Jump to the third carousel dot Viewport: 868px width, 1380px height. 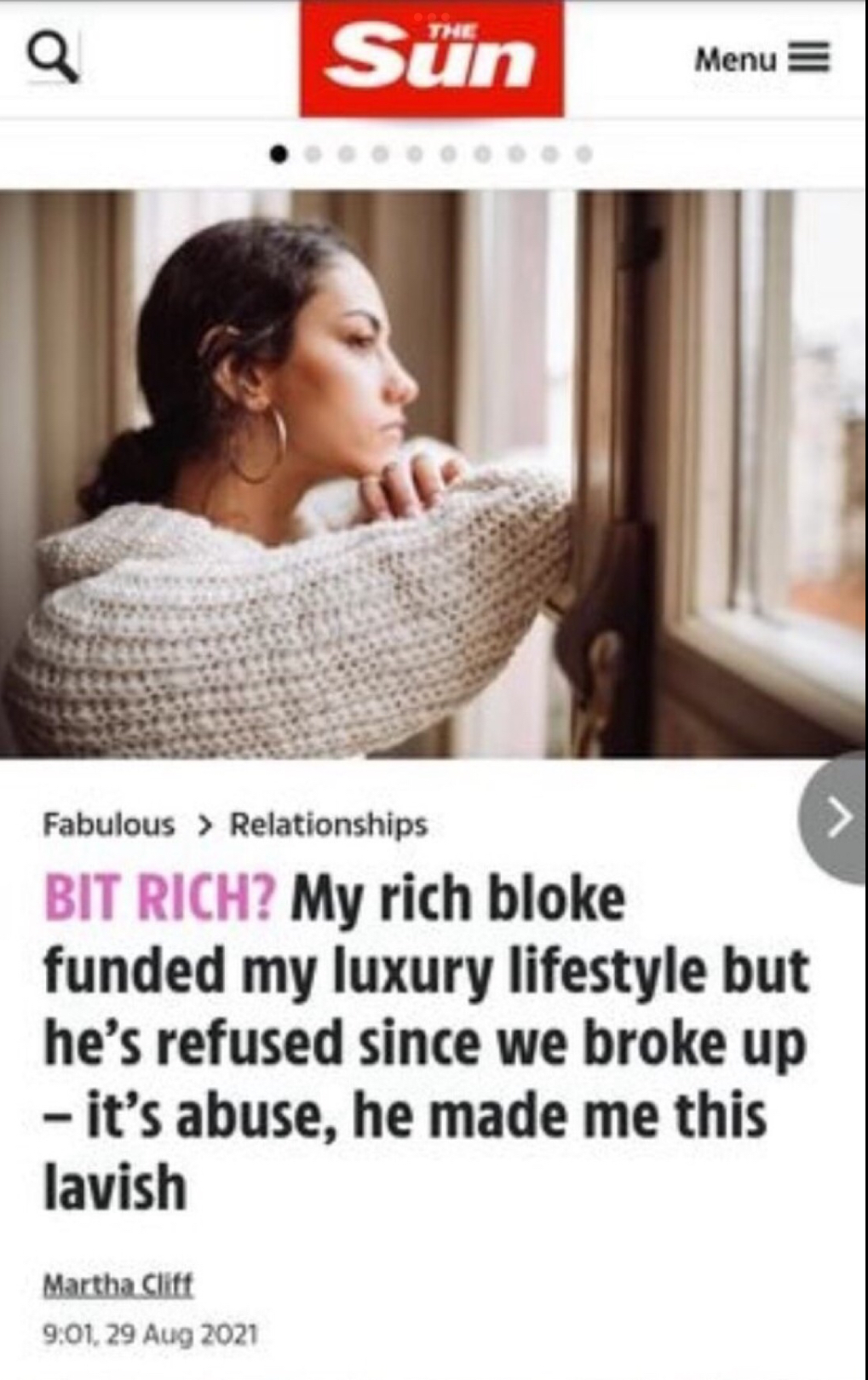pyautogui.click(x=347, y=155)
